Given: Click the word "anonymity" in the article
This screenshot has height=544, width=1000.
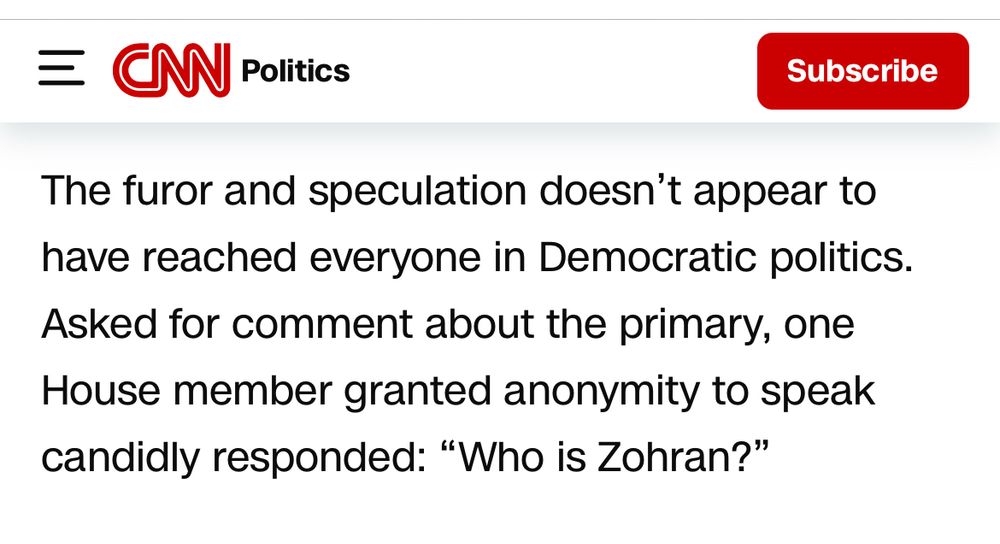Looking at the screenshot, I should [601, 392].
